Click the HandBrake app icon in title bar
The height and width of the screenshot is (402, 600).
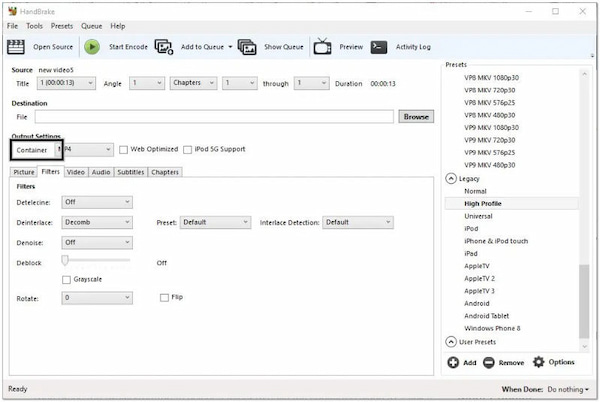point(12,11)
